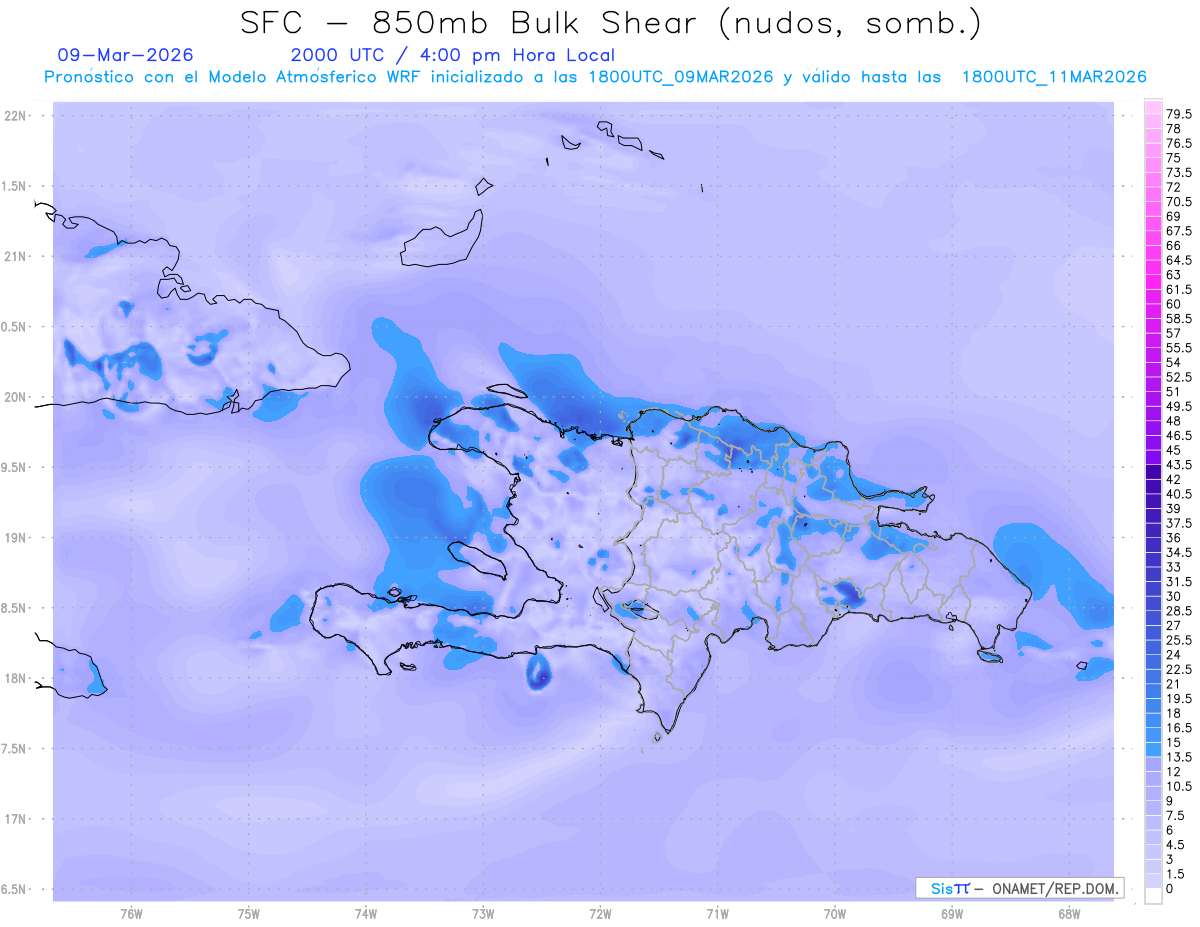The height and width of the screenshot is (927, 1200).
Task: Click legend value '60' on the color scale
Action: tap(1174, 304)
